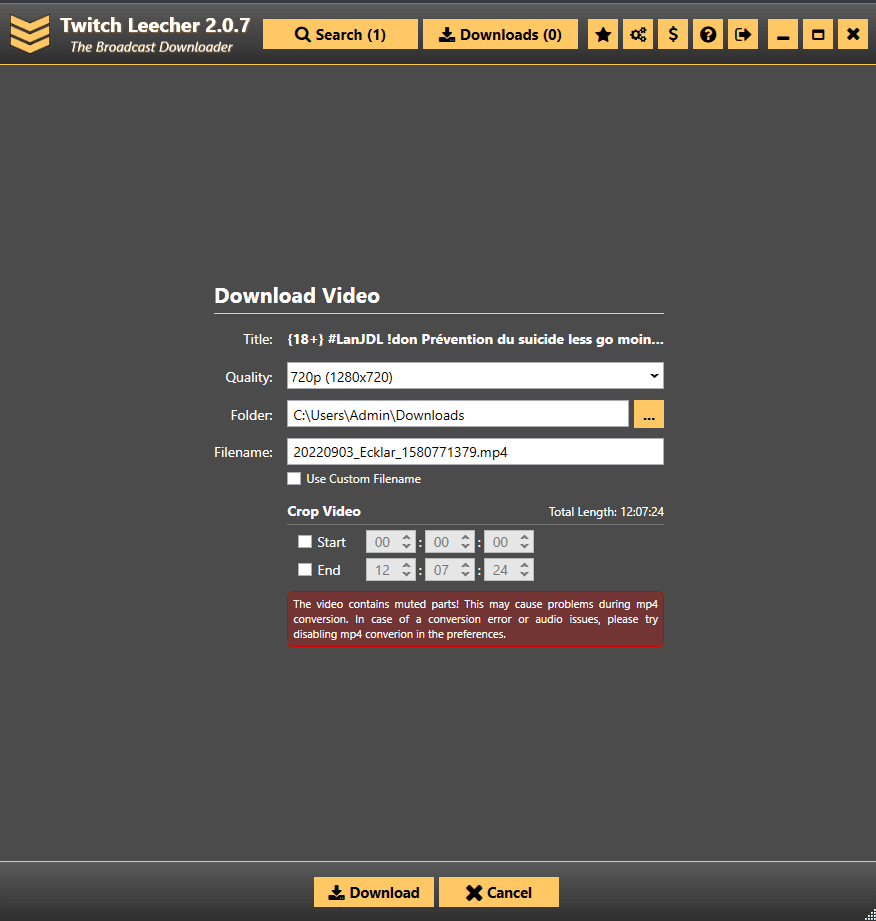876x921 pixels.
Task: Decrease the End seconds value 24
Action: pos(525,574)
